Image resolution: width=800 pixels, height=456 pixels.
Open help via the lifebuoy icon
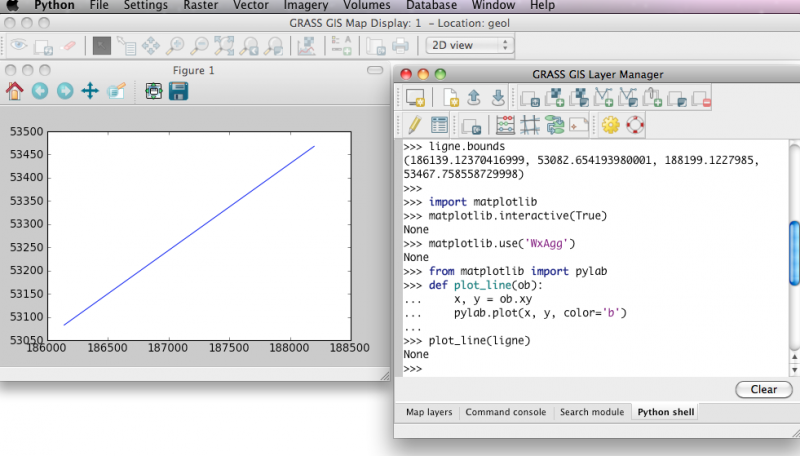coord(635,125)
